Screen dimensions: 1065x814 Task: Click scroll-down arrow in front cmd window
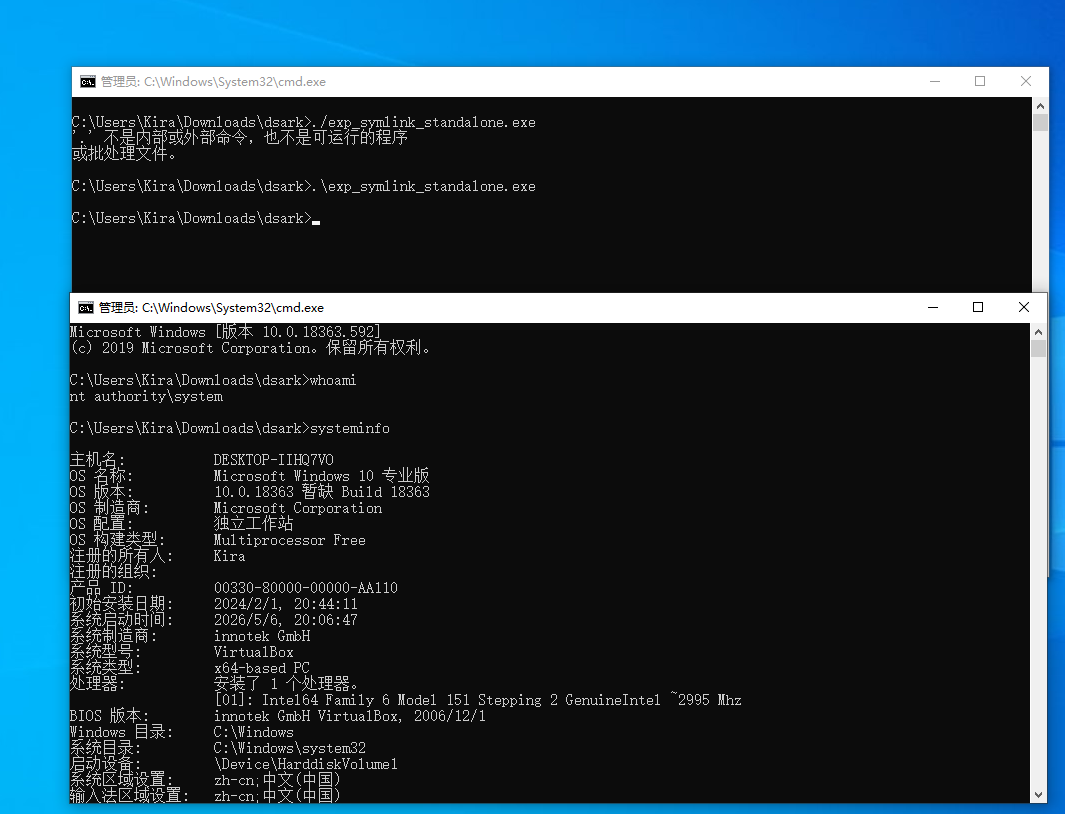(x=1038, y=794)
